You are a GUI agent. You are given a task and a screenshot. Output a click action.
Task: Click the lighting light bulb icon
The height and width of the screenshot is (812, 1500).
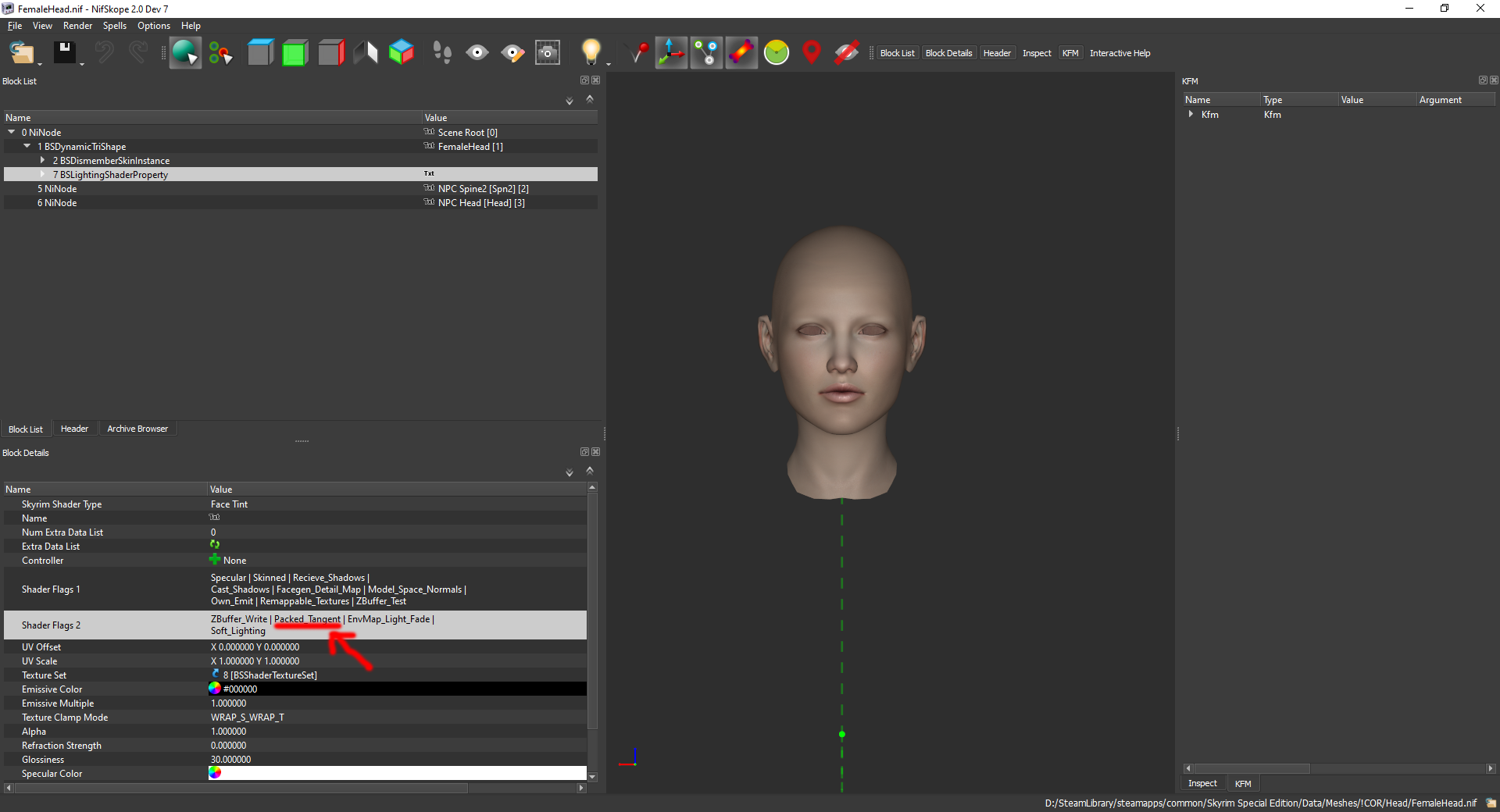pyautogui.click(x=591, y=53)
